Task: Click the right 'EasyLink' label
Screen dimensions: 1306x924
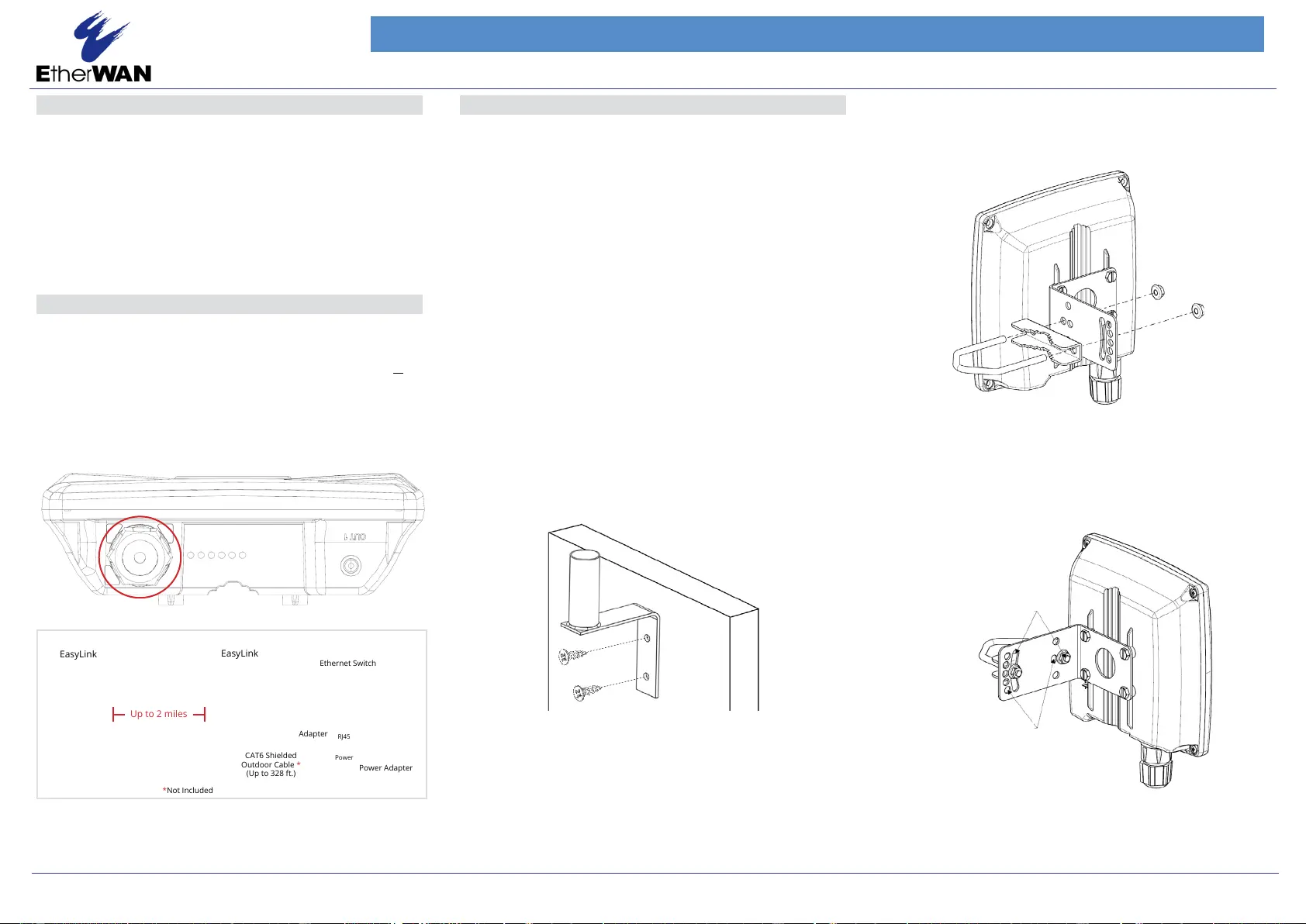Action: click(240, 653)
